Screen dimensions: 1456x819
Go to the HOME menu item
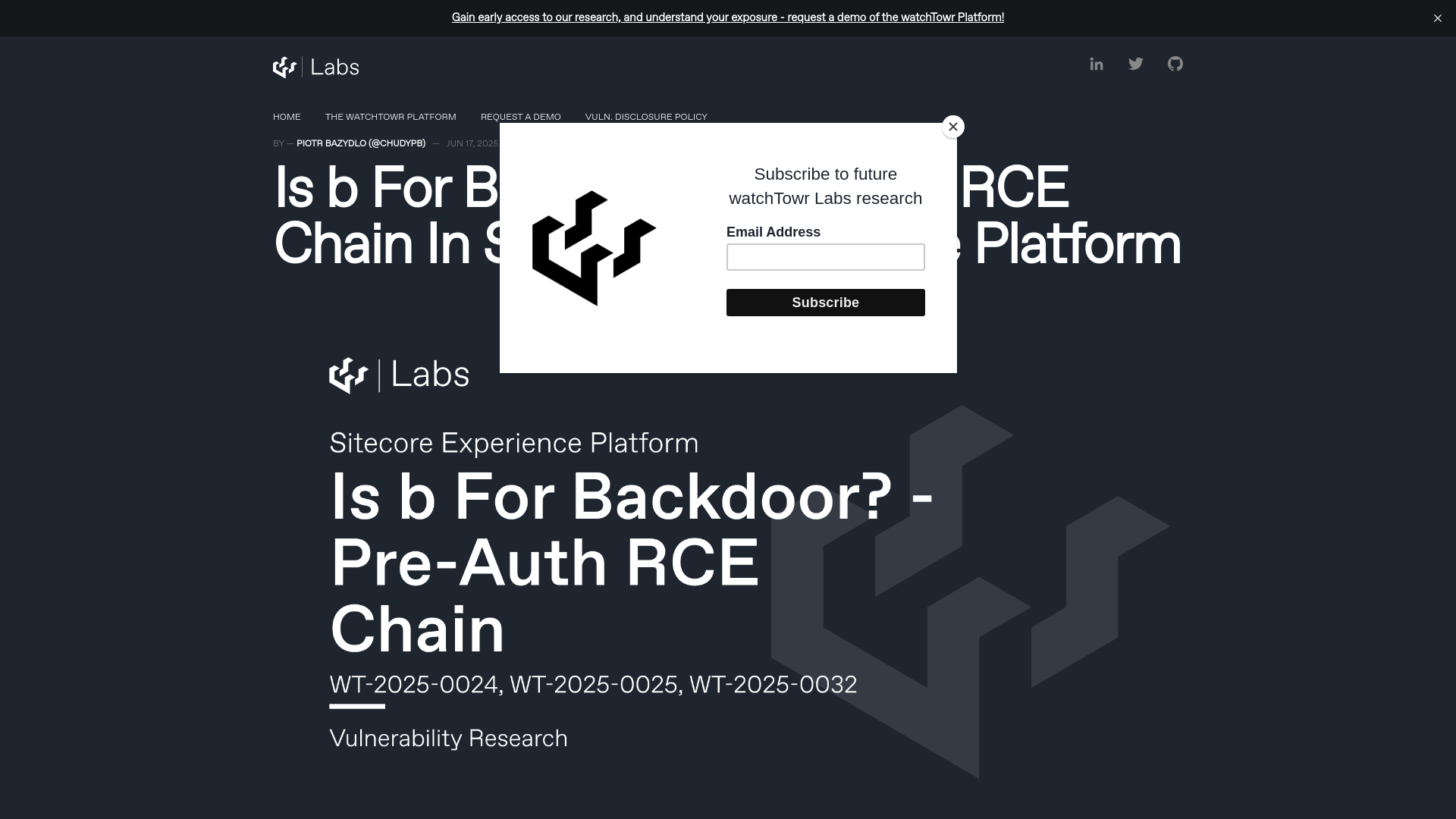[287, 117]
